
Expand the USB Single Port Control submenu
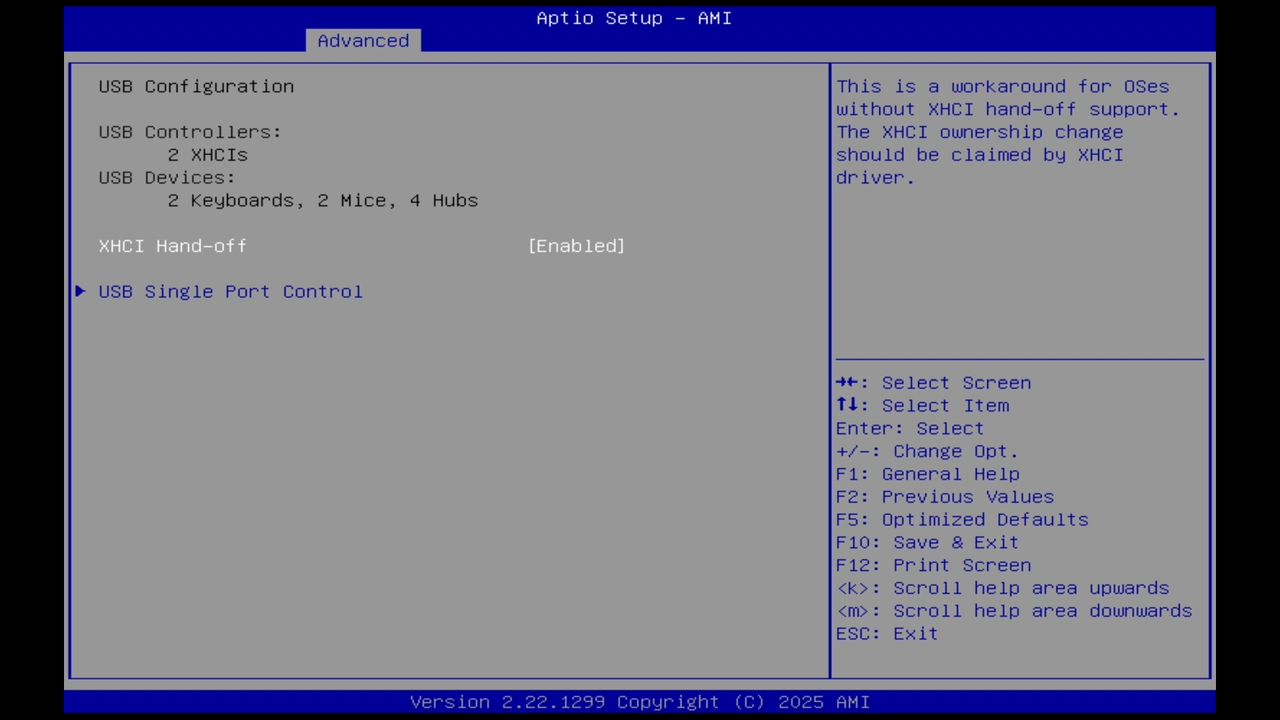pos(230,291)
